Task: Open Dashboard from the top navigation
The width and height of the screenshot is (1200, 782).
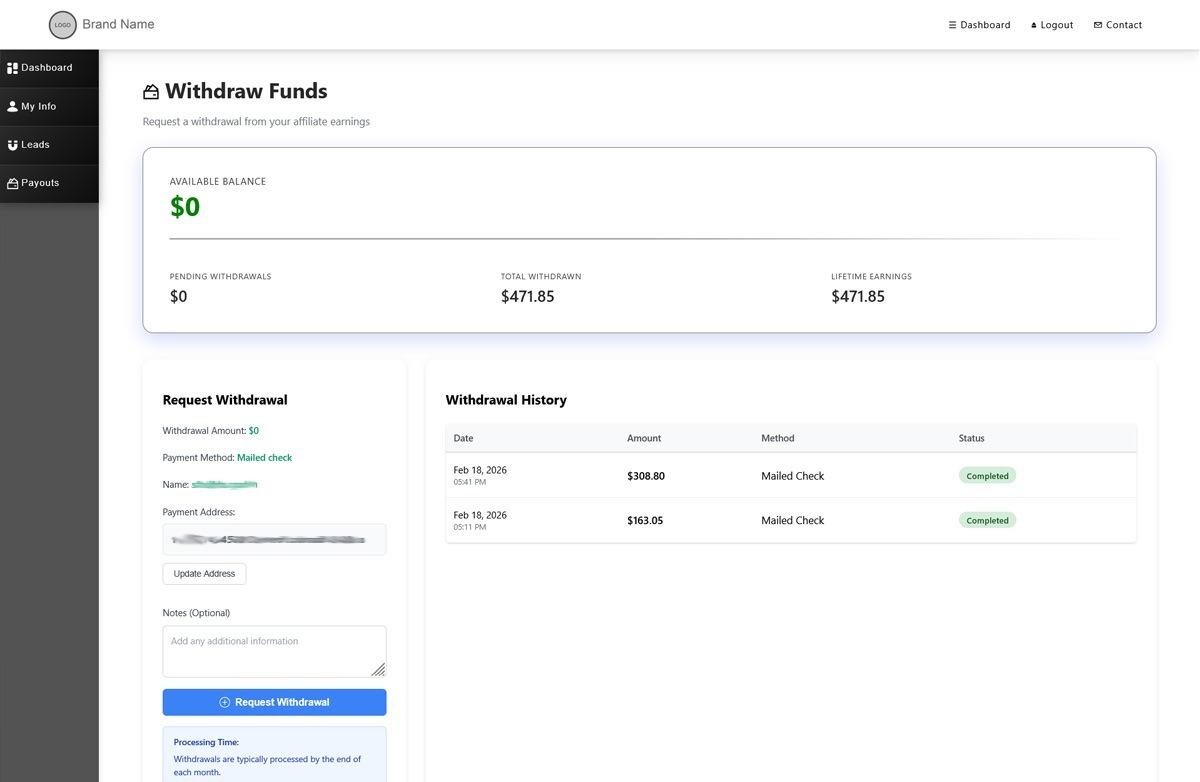Action: pyautogui.click(x=985, y=25)
